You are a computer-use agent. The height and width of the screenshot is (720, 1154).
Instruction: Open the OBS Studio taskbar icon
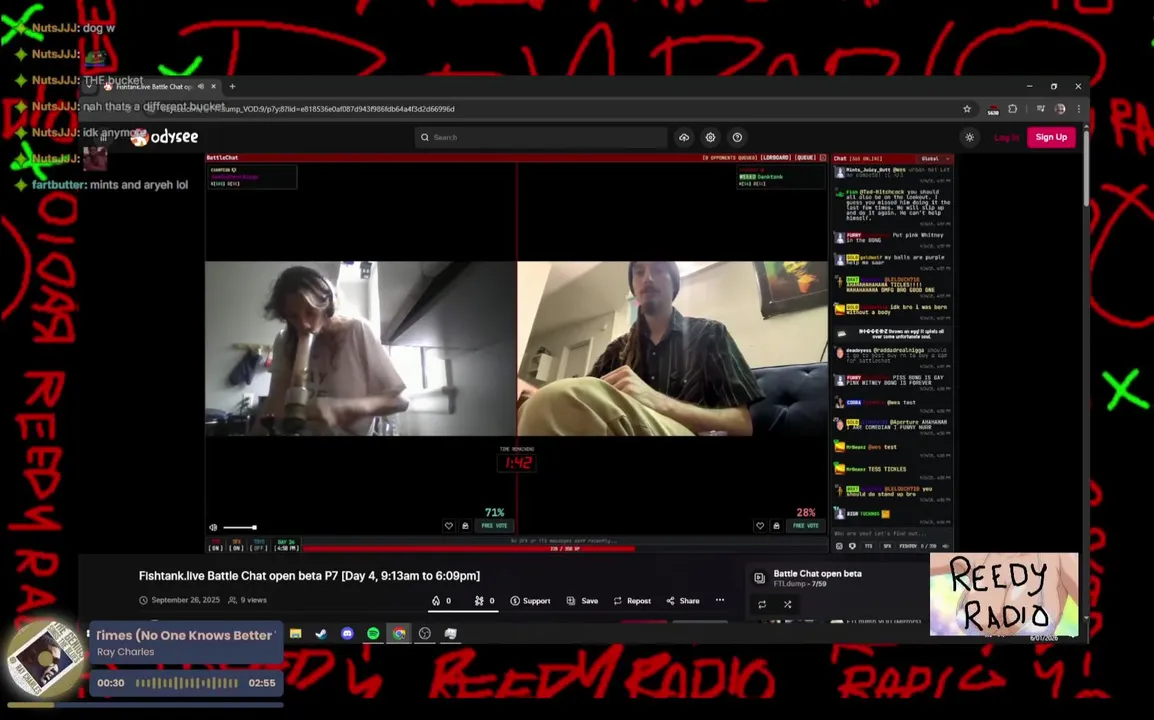[425, 633]
